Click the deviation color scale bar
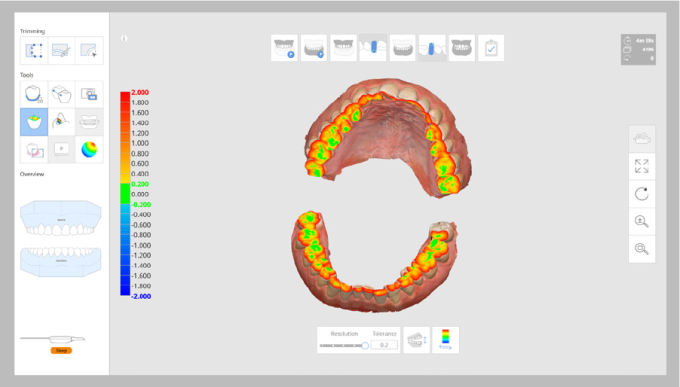 coord(125,194)
